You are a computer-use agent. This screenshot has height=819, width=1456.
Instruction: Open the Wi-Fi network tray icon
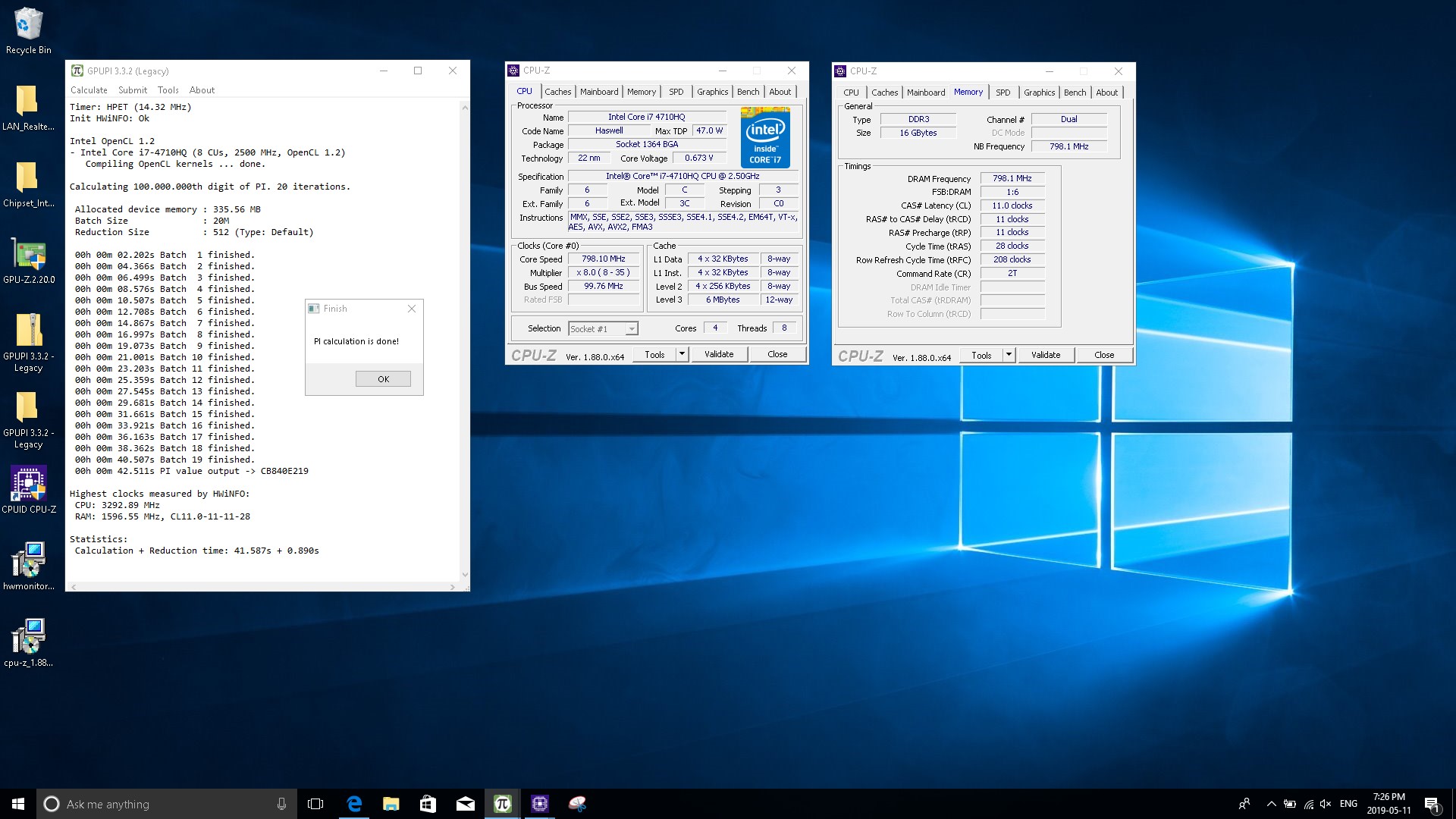pos(1308,804)
